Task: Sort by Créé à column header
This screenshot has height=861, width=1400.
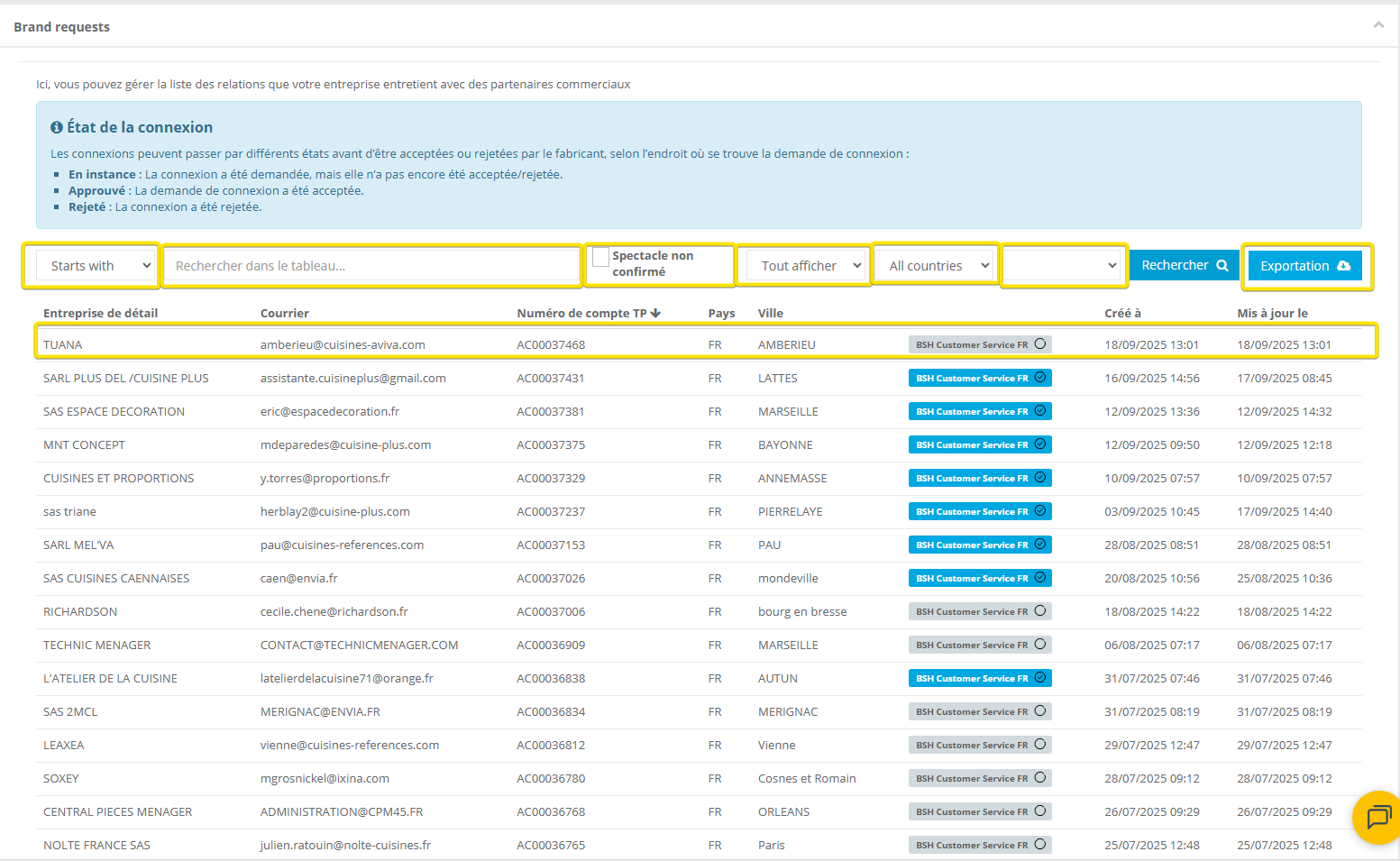Action: [x=1122, y=313]
